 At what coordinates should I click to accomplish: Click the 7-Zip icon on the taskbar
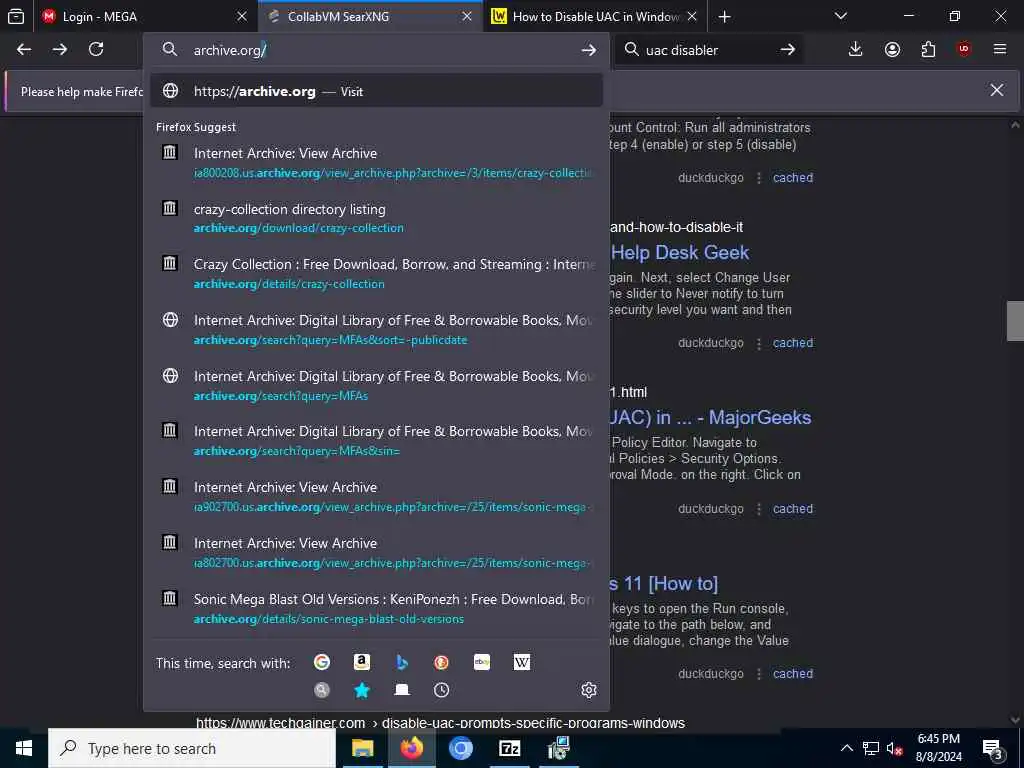coord(509,748)
